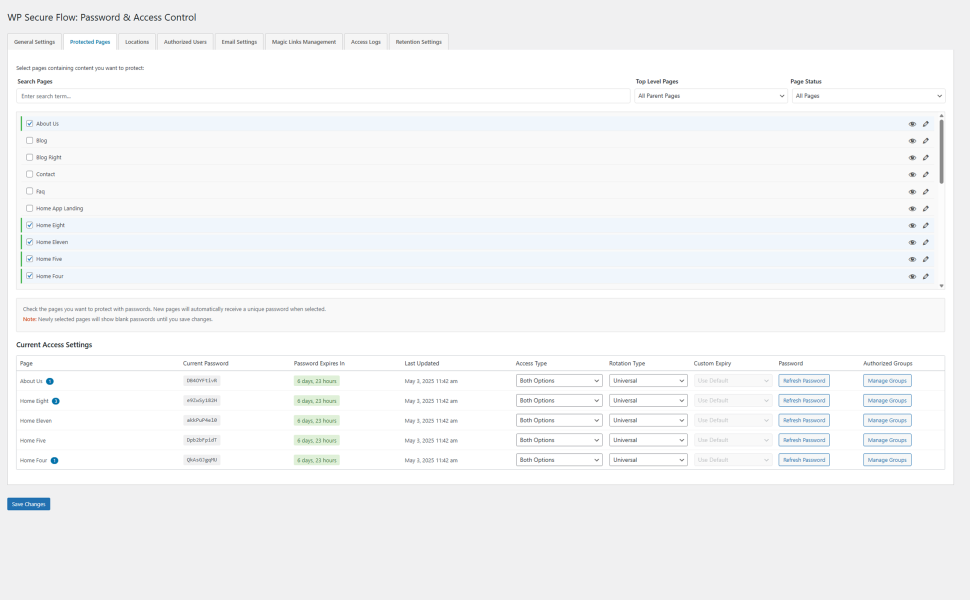Screen dimensions: 970x600
Task: Click the pencil icon for Home Eleven
Action: (926, 242)
